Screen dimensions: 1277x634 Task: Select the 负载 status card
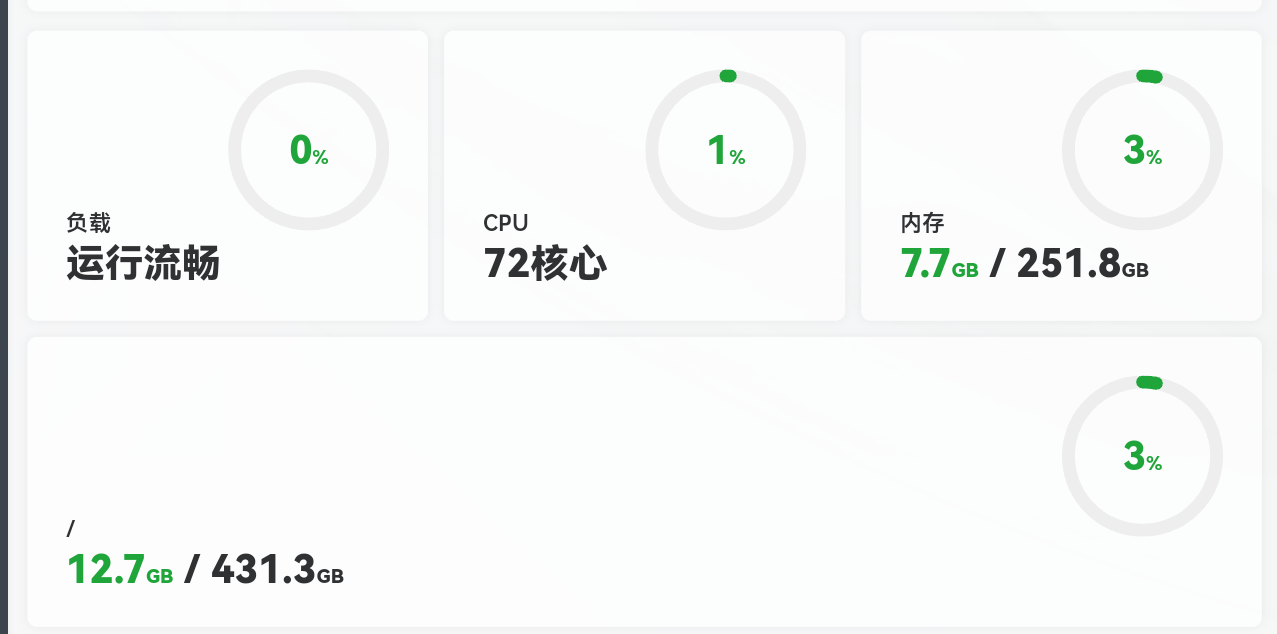[x=227, y=175]
